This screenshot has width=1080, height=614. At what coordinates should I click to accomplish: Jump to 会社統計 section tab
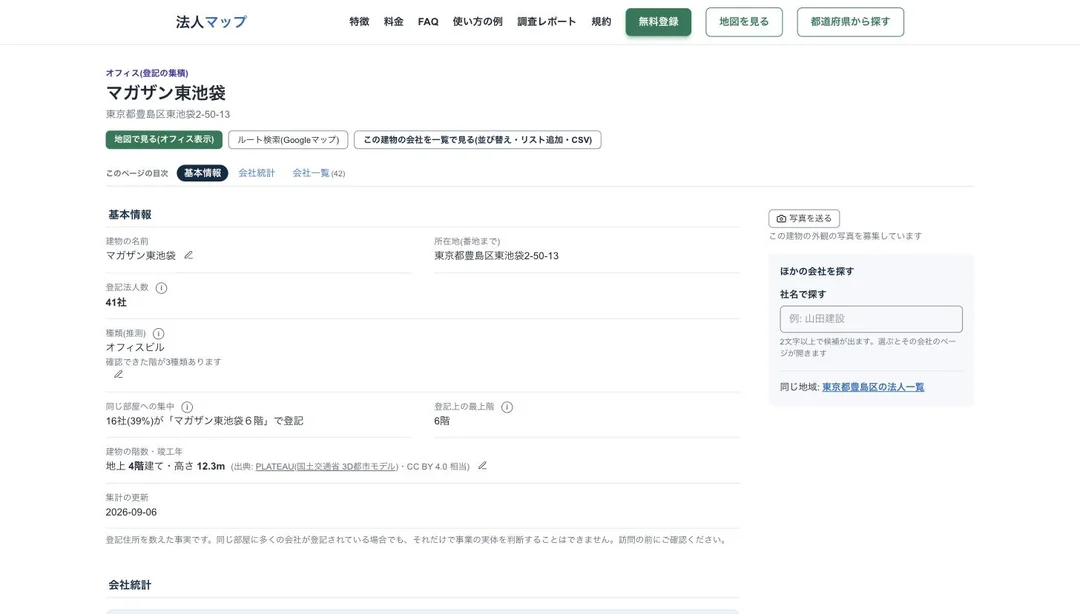[256, 173]
